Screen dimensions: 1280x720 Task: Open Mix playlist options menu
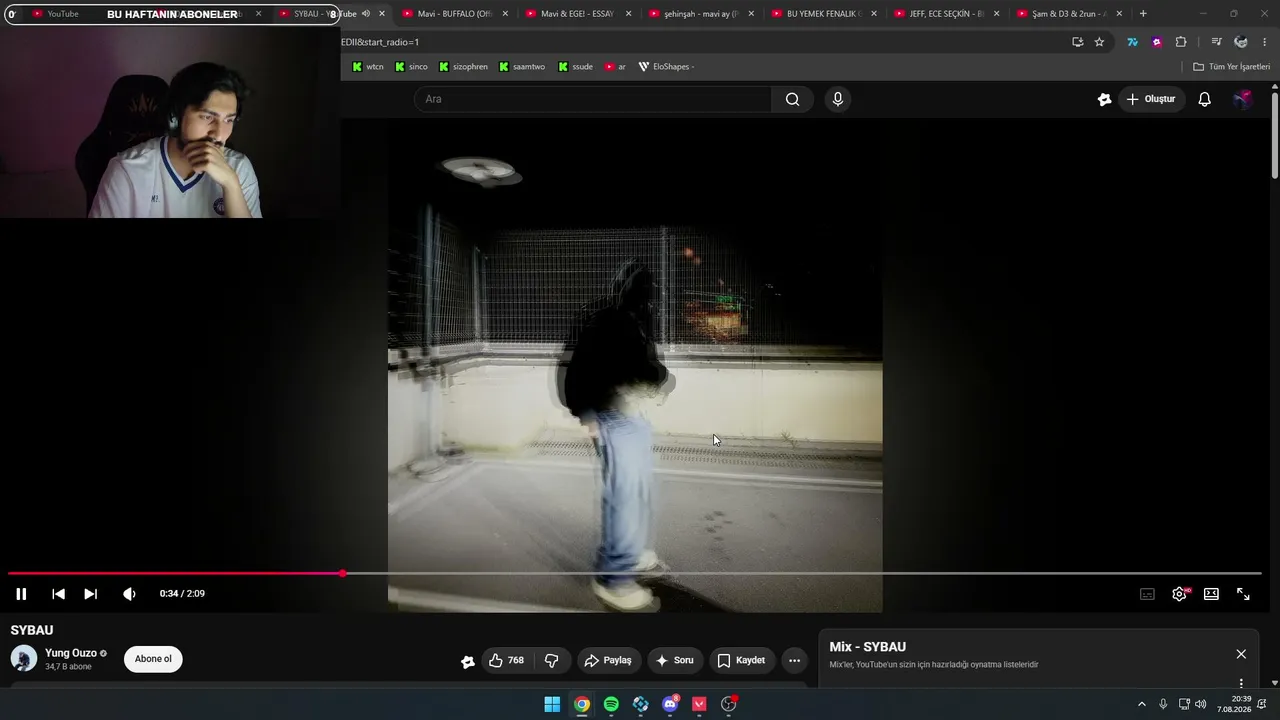tap(1241, 683)
